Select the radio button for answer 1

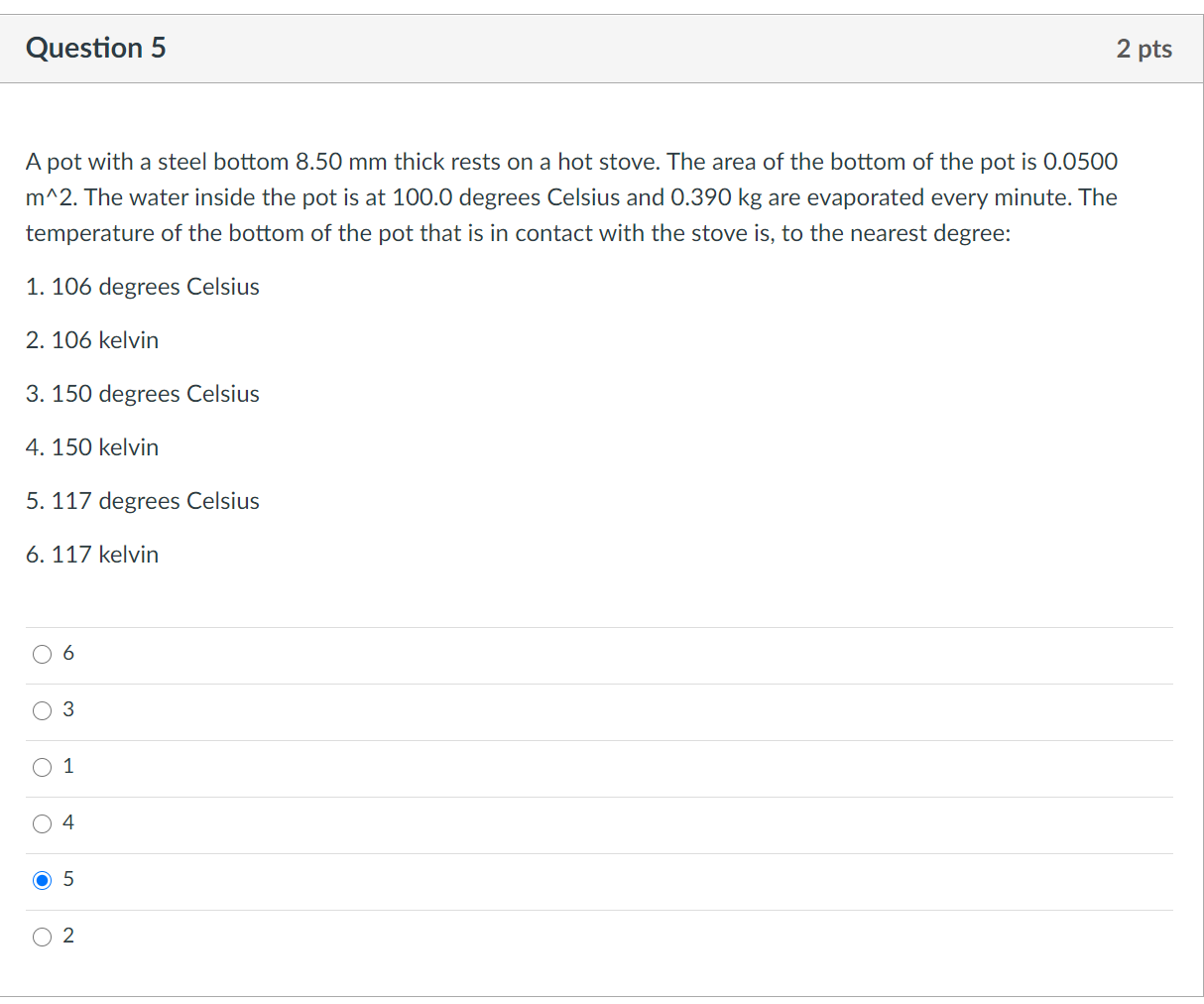coord(42,766)
